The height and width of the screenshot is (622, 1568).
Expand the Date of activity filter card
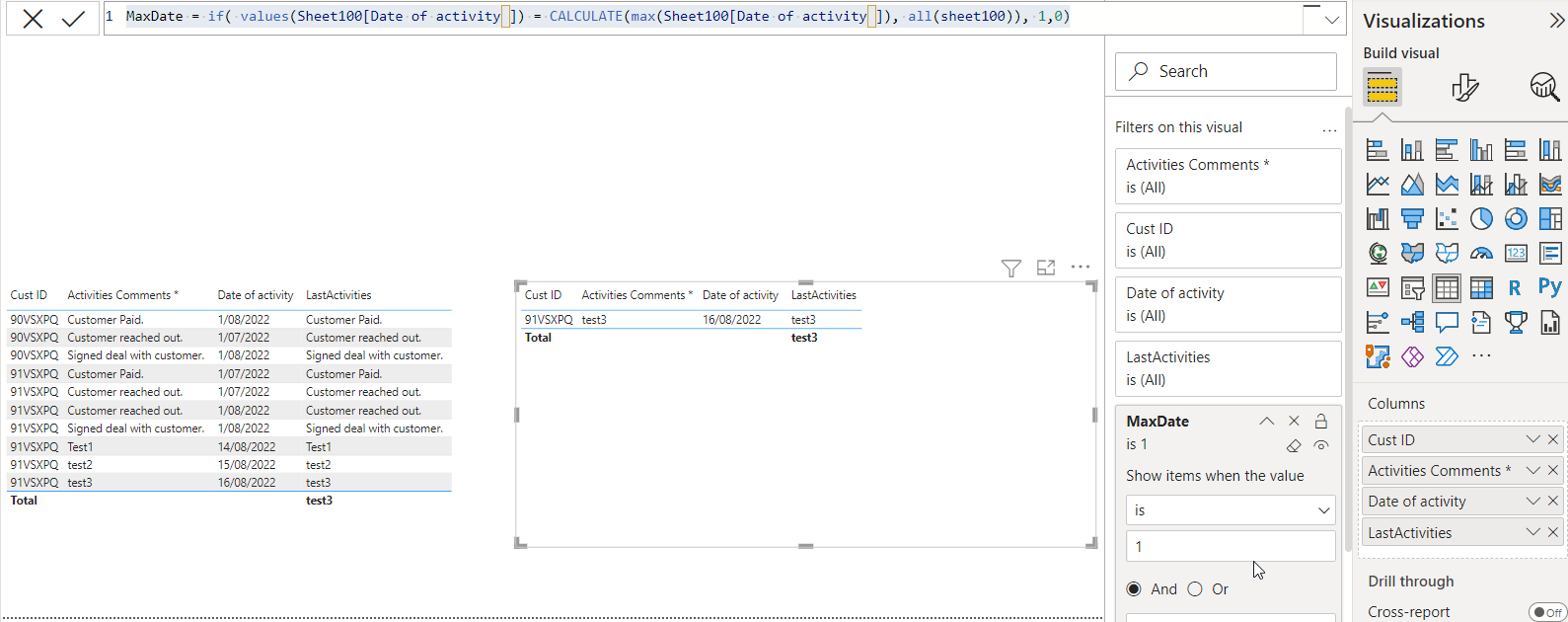[1228, 304]
